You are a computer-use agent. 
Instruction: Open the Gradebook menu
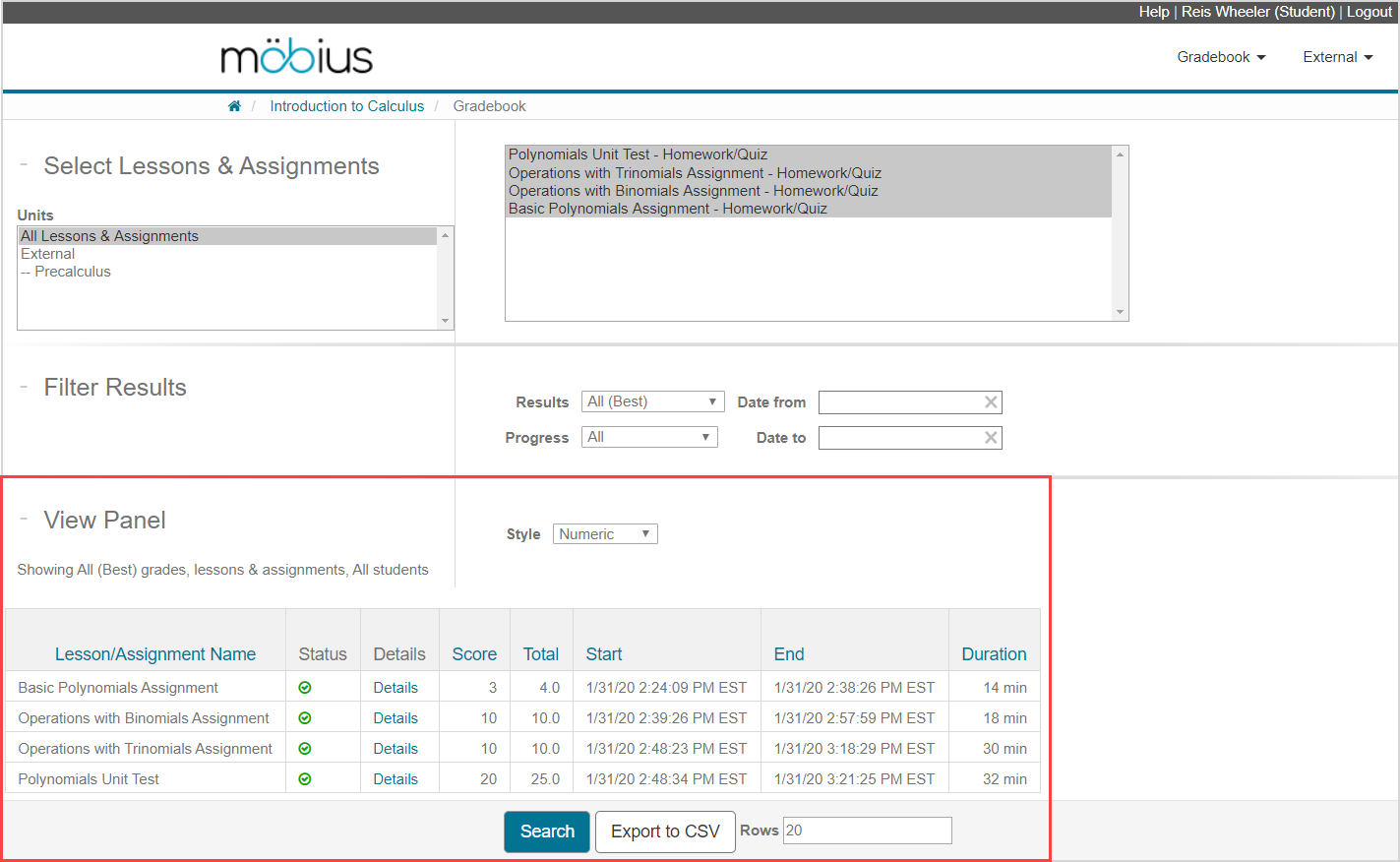pyautogui.click(x=1221, y=57)
